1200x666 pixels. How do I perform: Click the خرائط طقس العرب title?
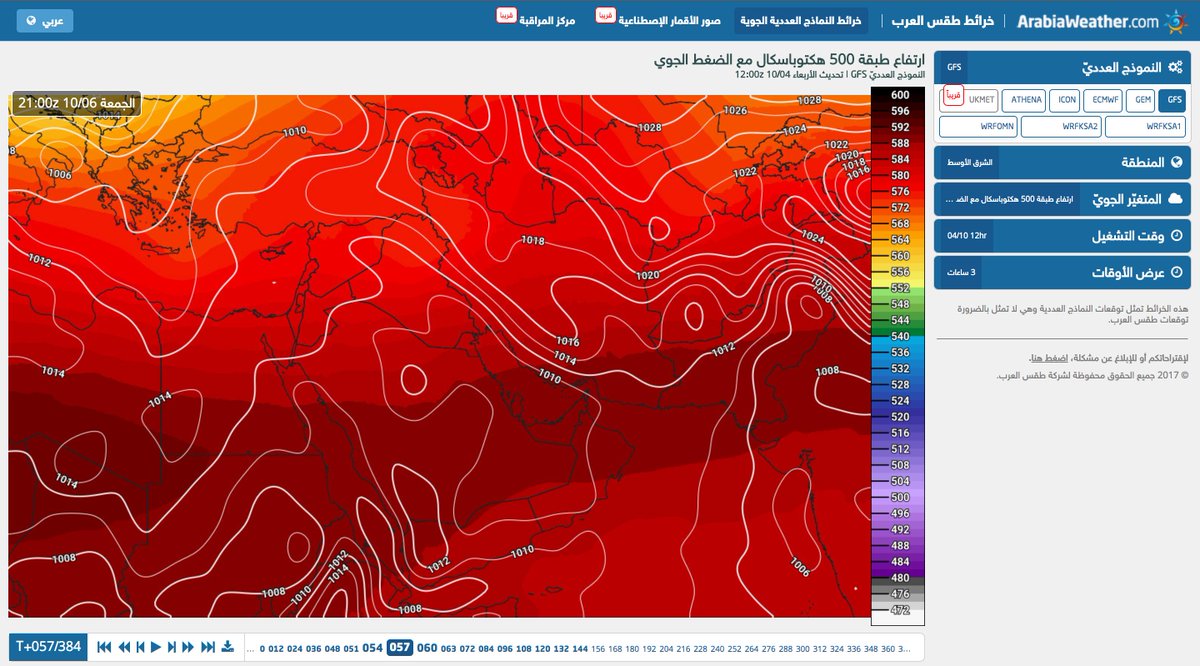pos(941,21)
